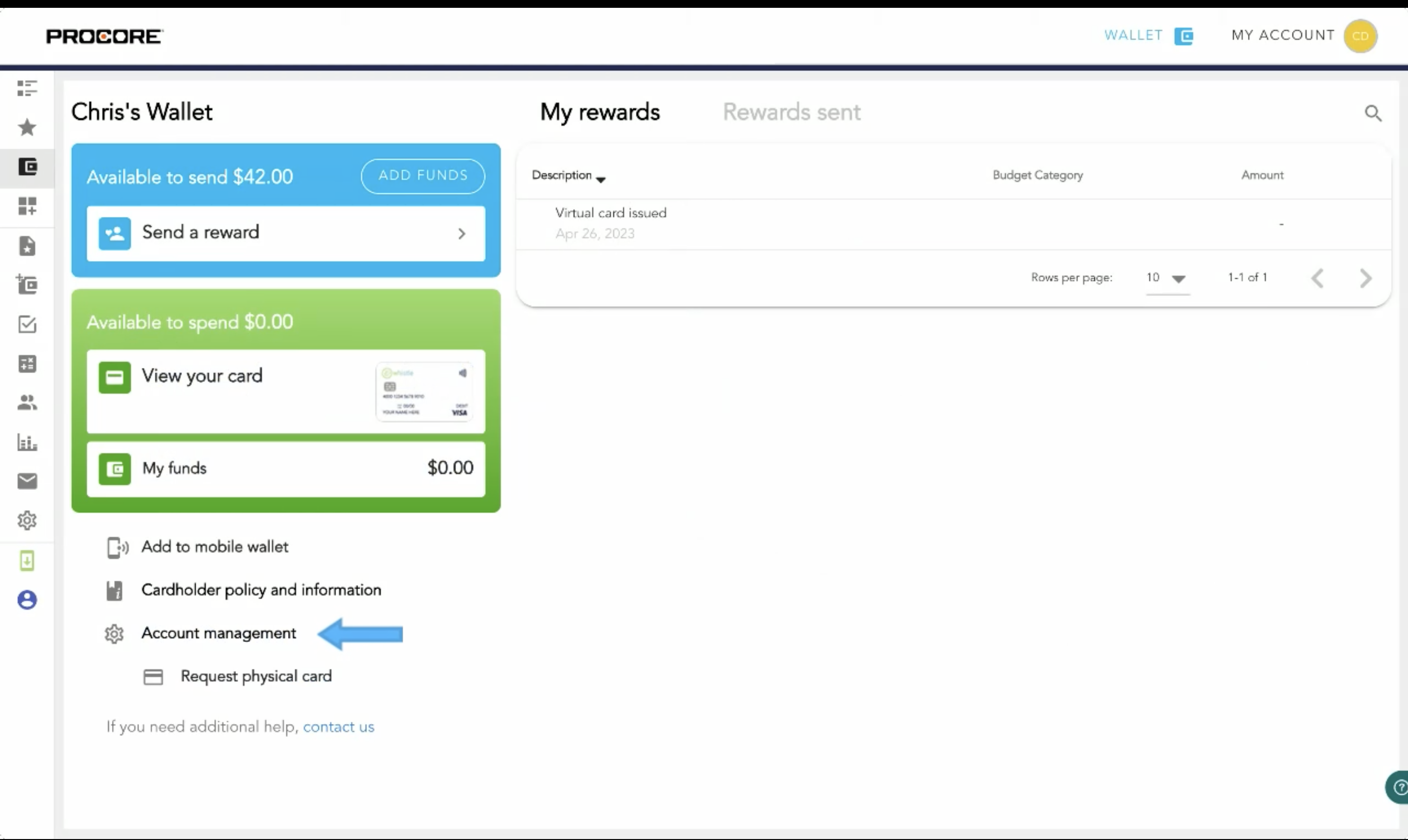
Task: Click the blue user profile sidebar icon
Action: click(27, 599)
